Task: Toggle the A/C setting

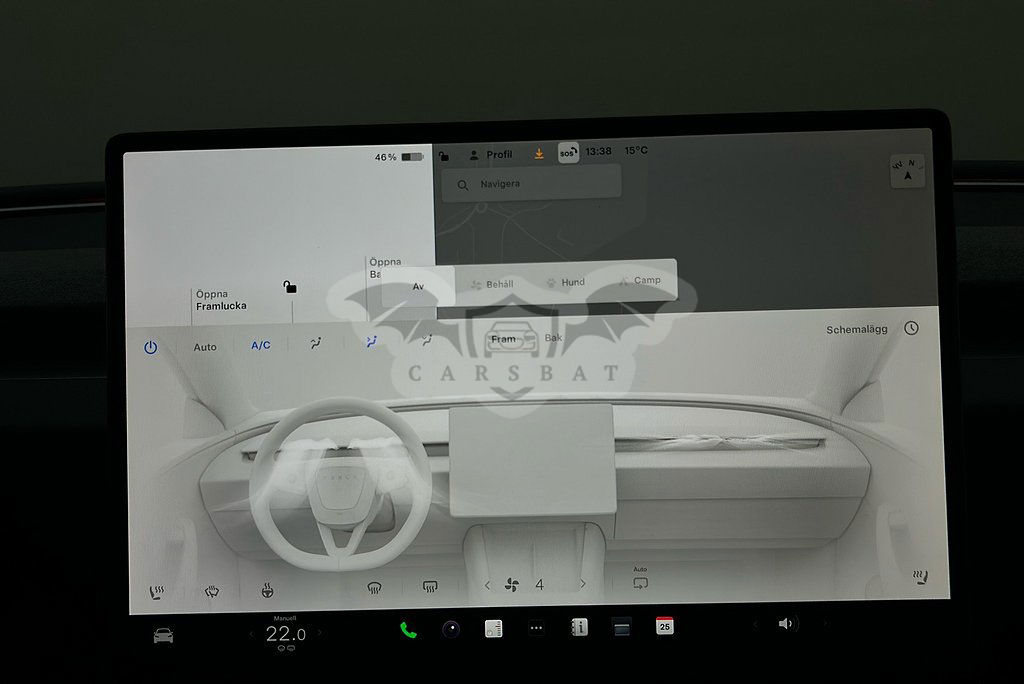Action: point(260,346)
